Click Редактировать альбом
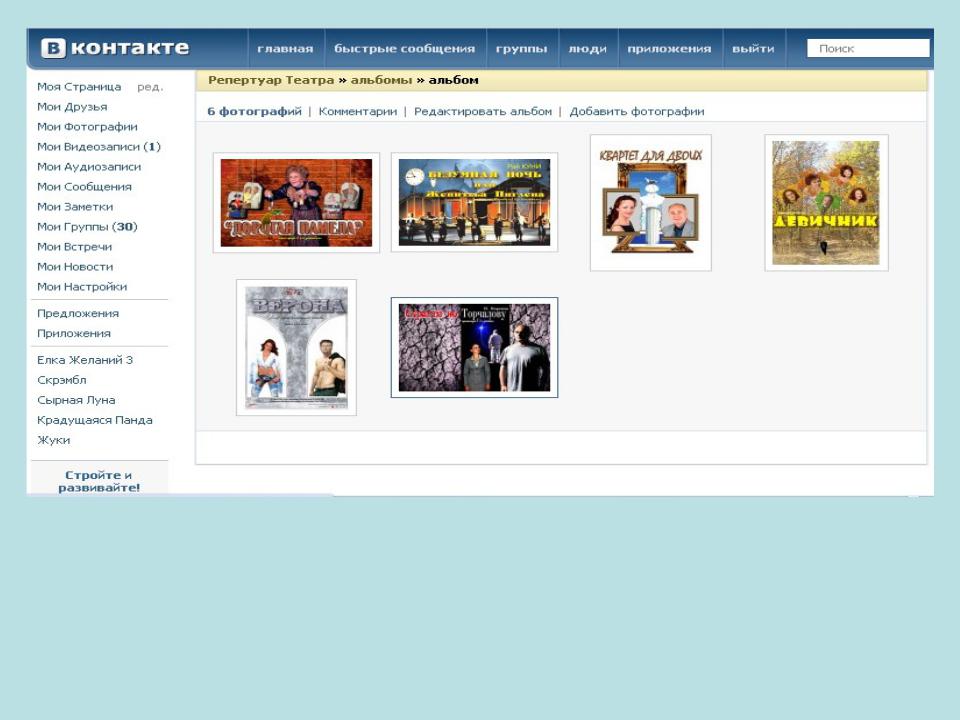Screen dimensions: 960x720 point(483,111)
